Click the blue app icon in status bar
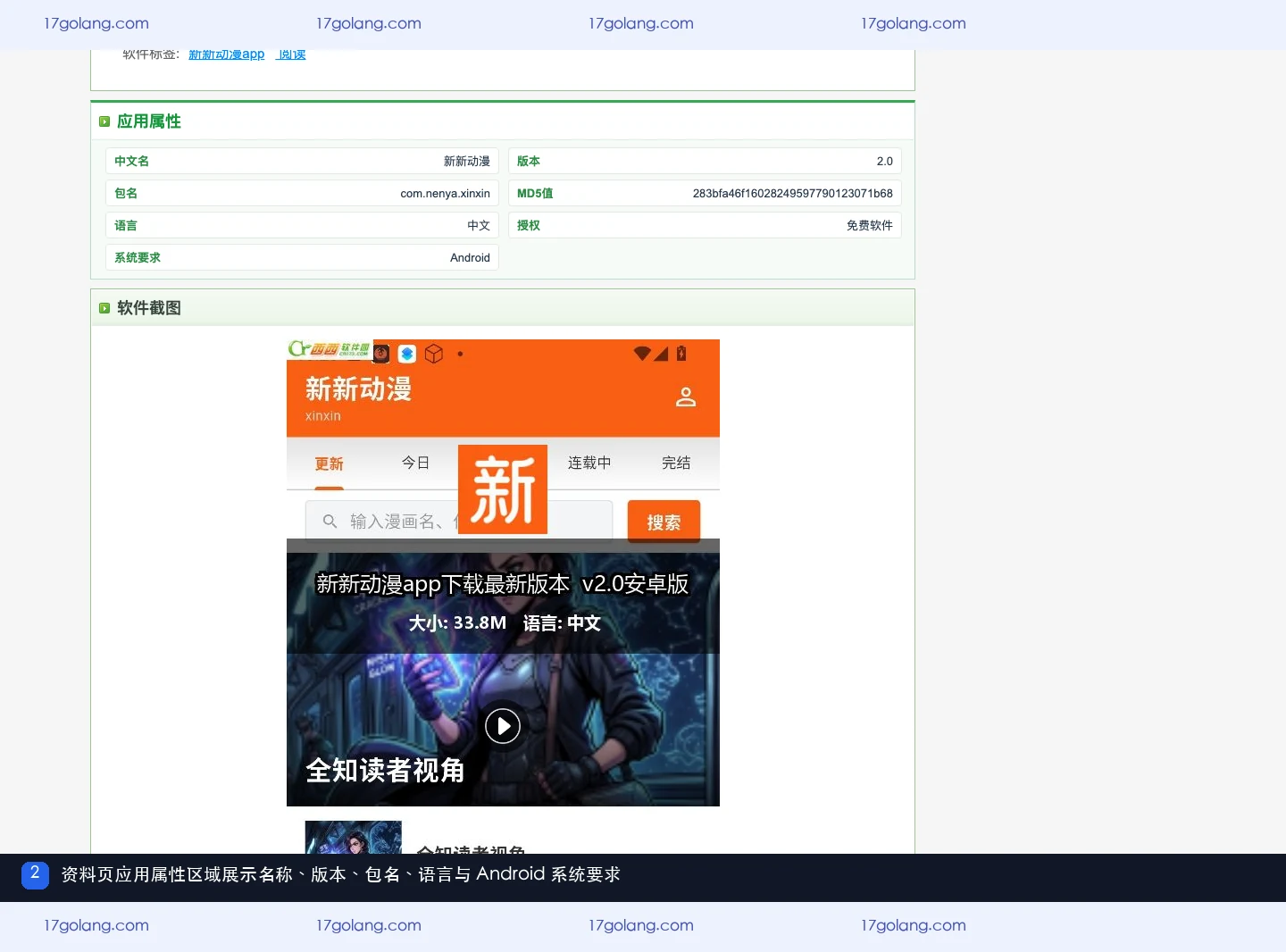Viewport: 1286px width, 952px height. click(x=407, y=354)
